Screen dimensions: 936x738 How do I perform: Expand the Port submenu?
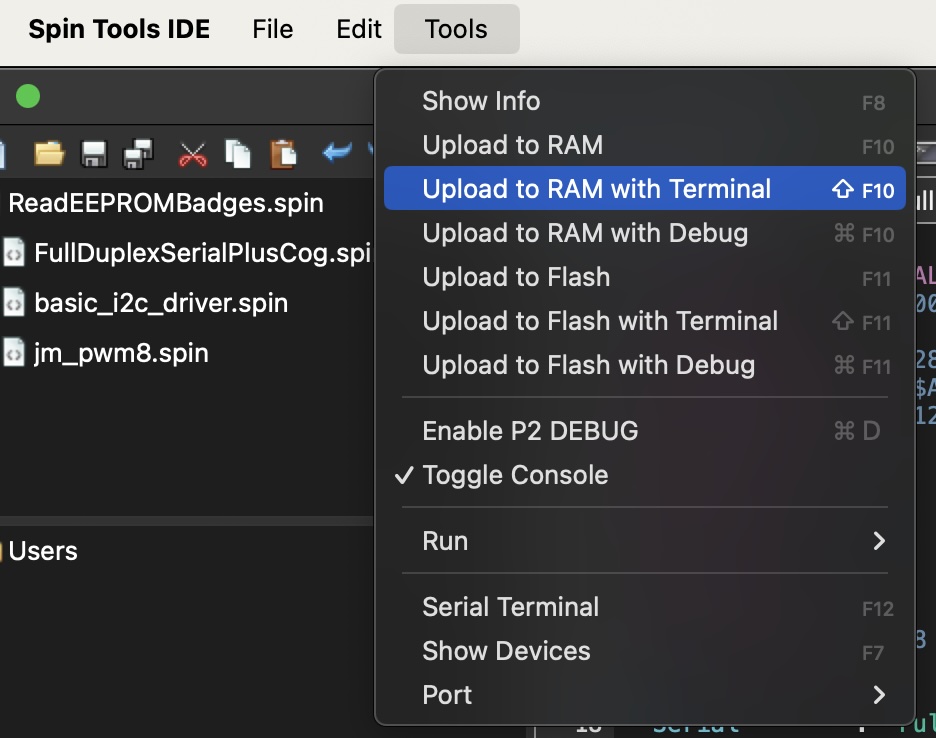click(x=645, y=695)
